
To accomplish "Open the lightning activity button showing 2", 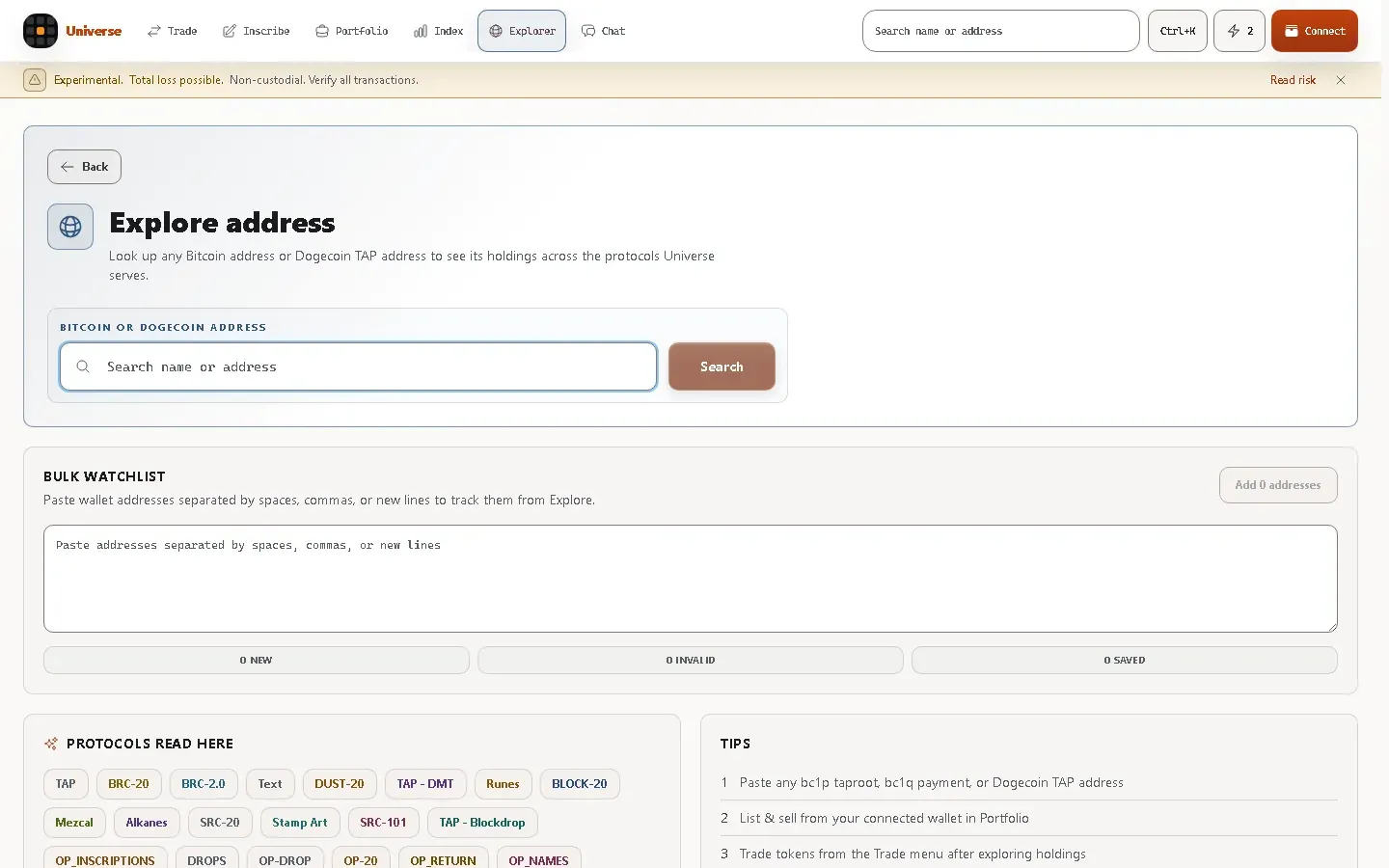I will 1239,31.
